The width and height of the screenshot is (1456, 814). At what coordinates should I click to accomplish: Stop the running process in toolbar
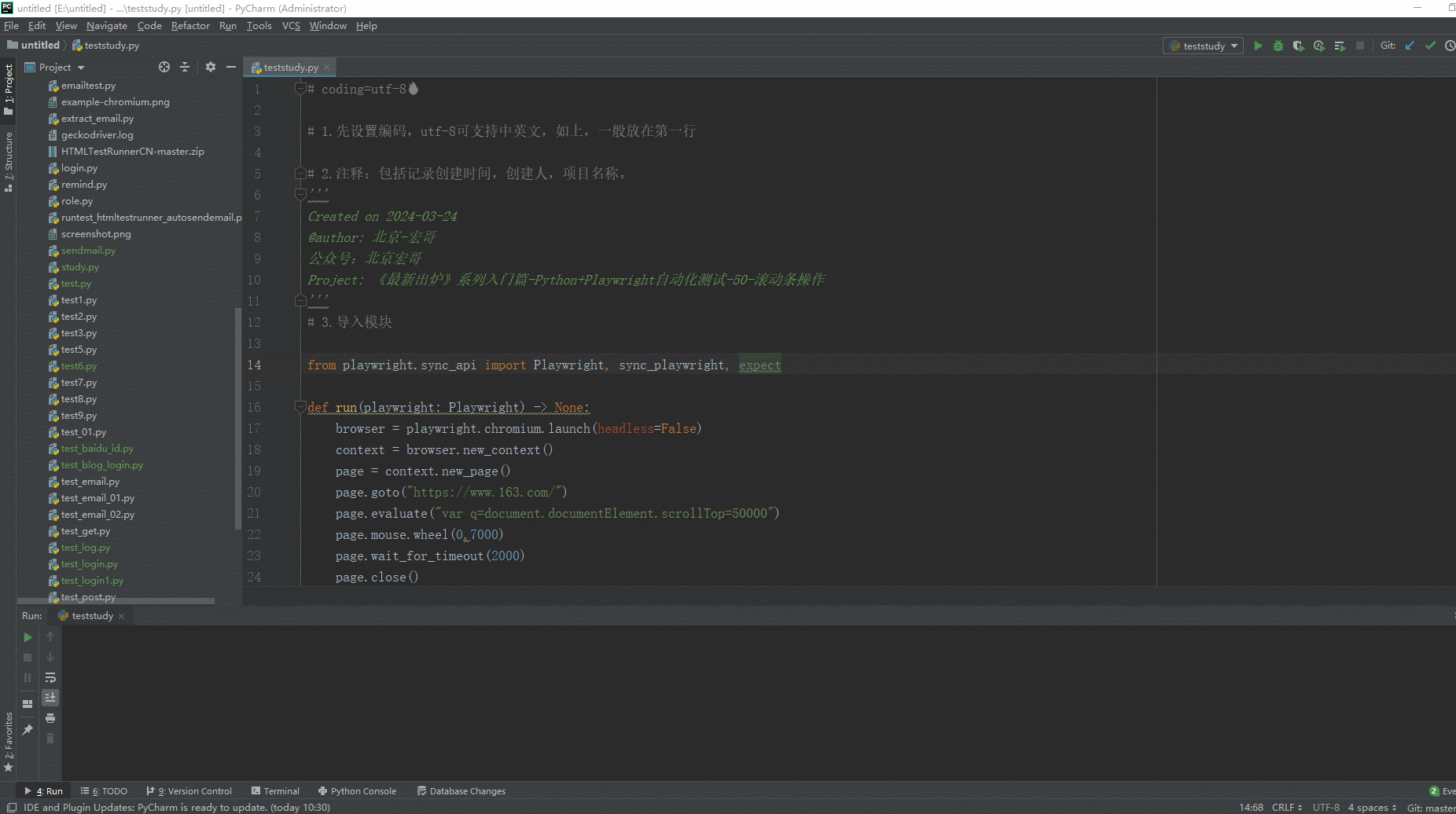coord(1360,46)
